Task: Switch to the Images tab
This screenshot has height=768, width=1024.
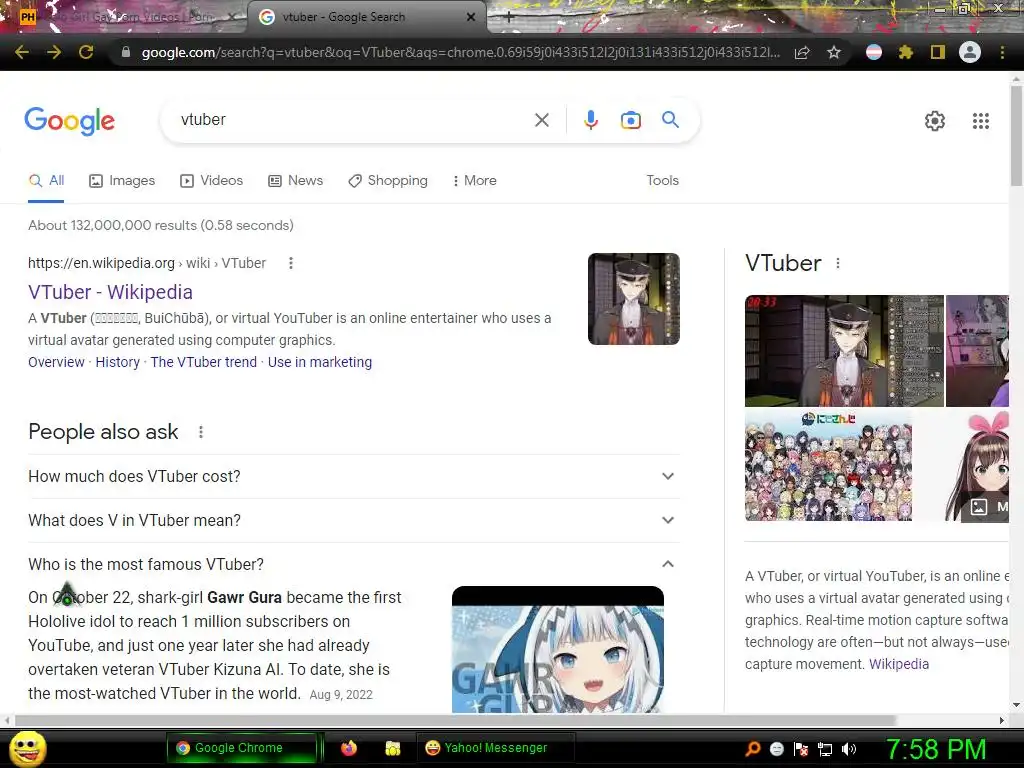Action: click(x=122, y=180)
